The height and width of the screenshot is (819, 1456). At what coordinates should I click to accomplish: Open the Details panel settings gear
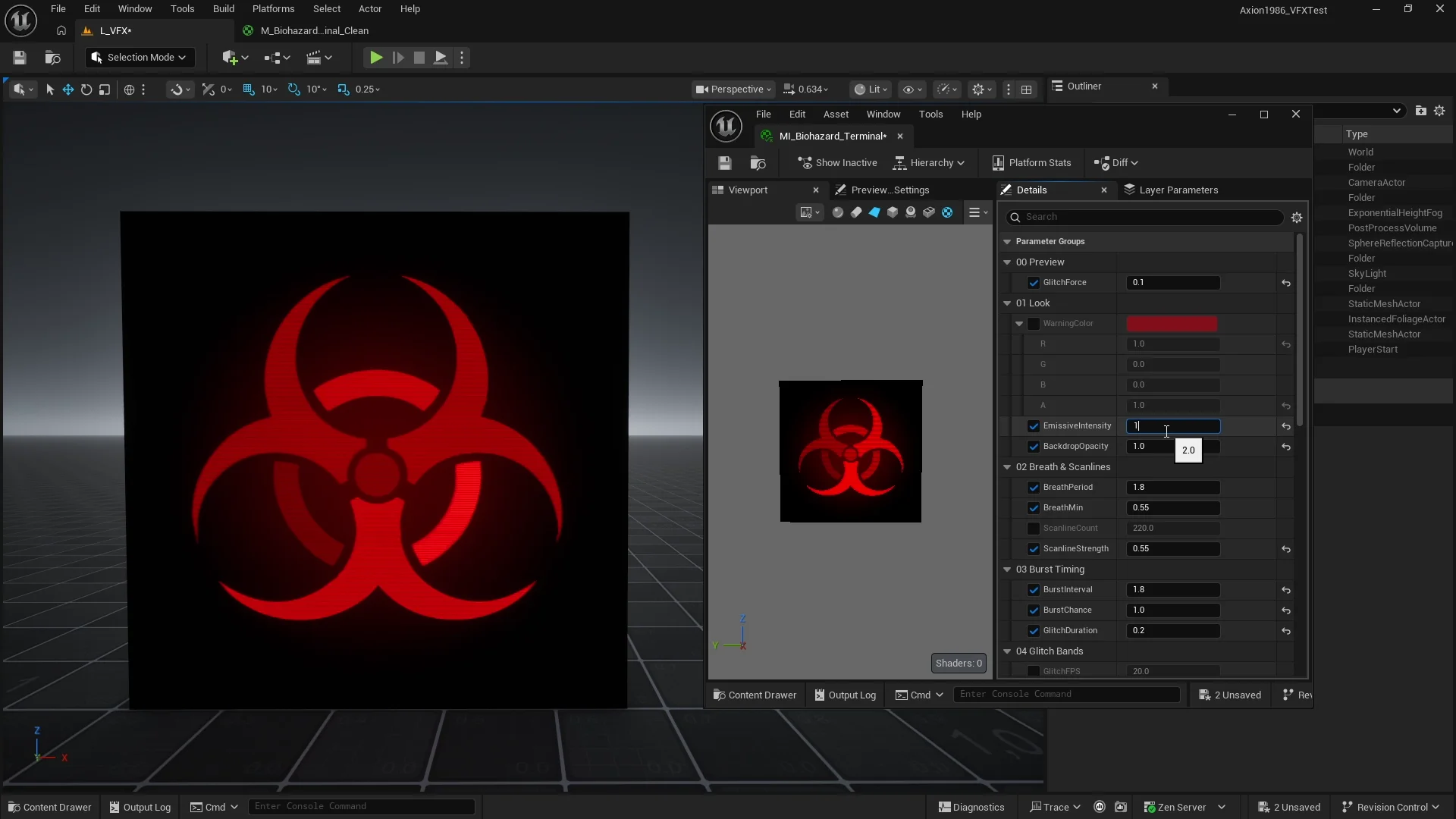pyautogui.click(x=1297, y=218)
